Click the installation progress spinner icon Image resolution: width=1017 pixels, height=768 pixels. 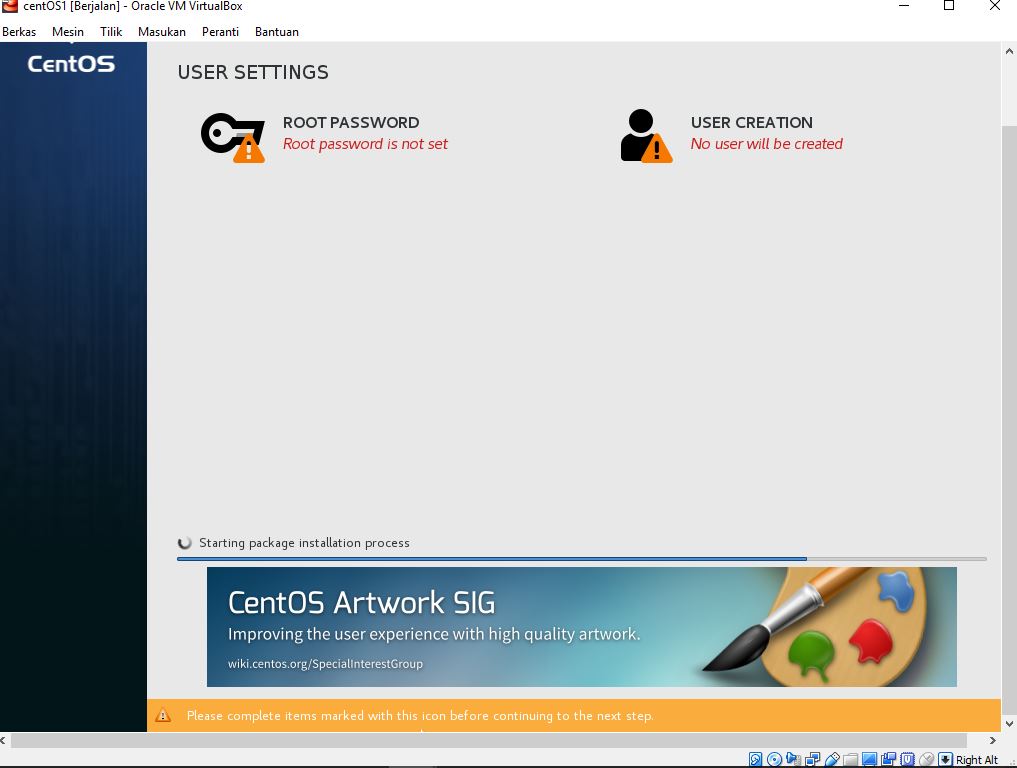pos(185,542)
